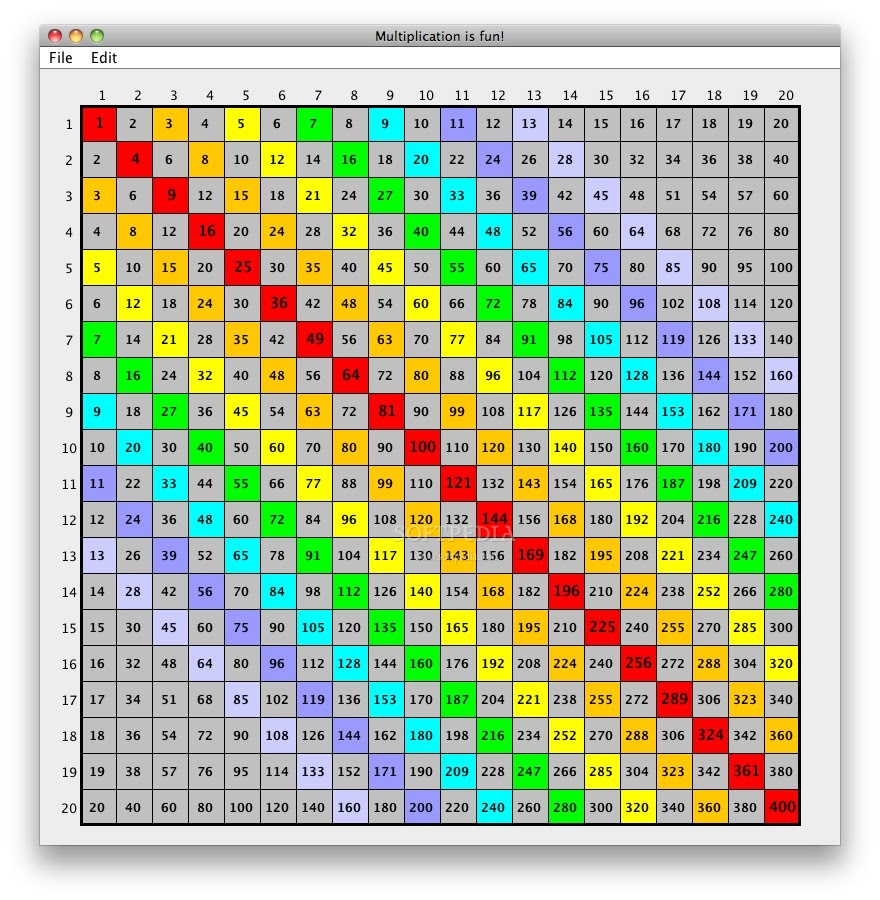This screenshot has height=900, width=880.
Task: Click the red 64 cell
Action: click(350, 375)
